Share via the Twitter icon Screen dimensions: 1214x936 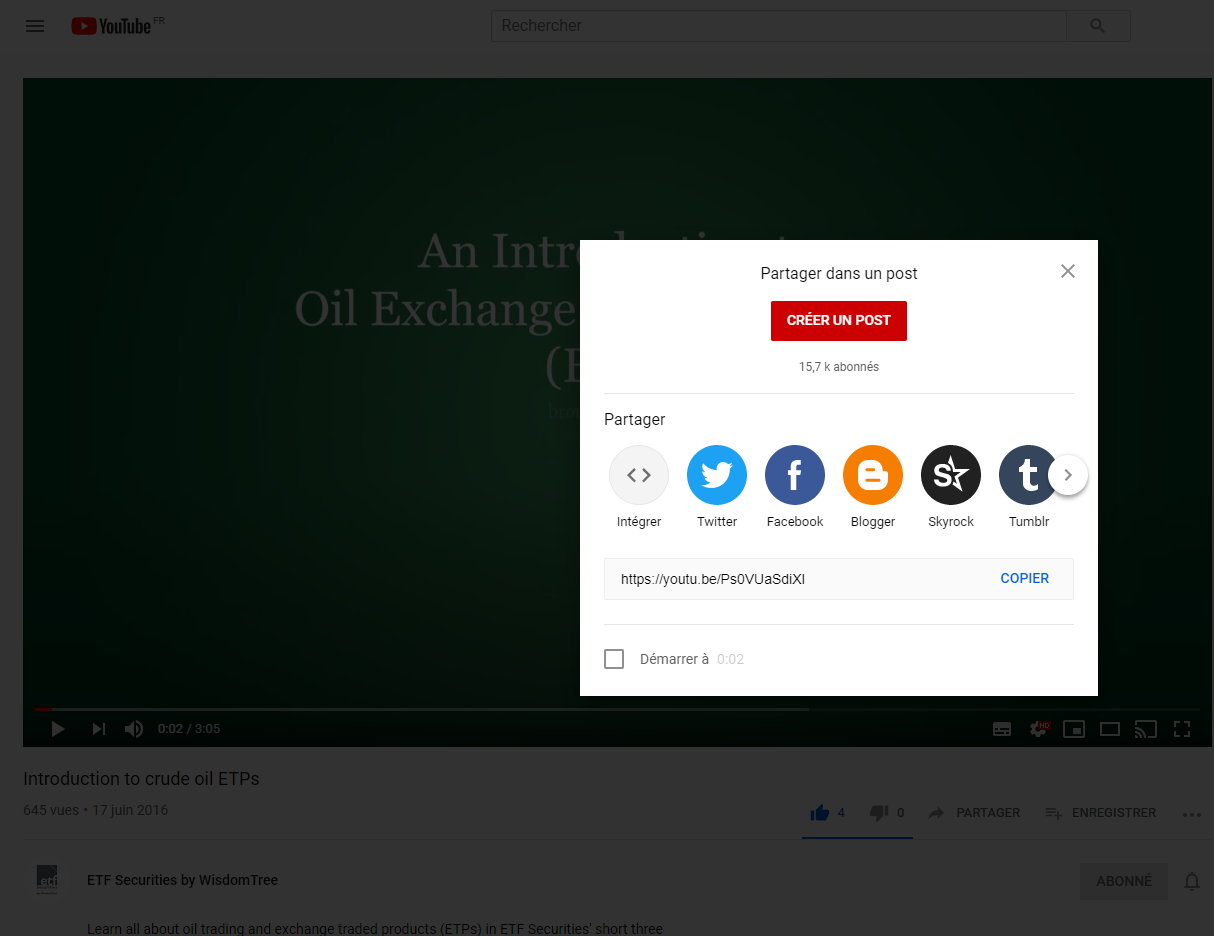tap(717, 475)
